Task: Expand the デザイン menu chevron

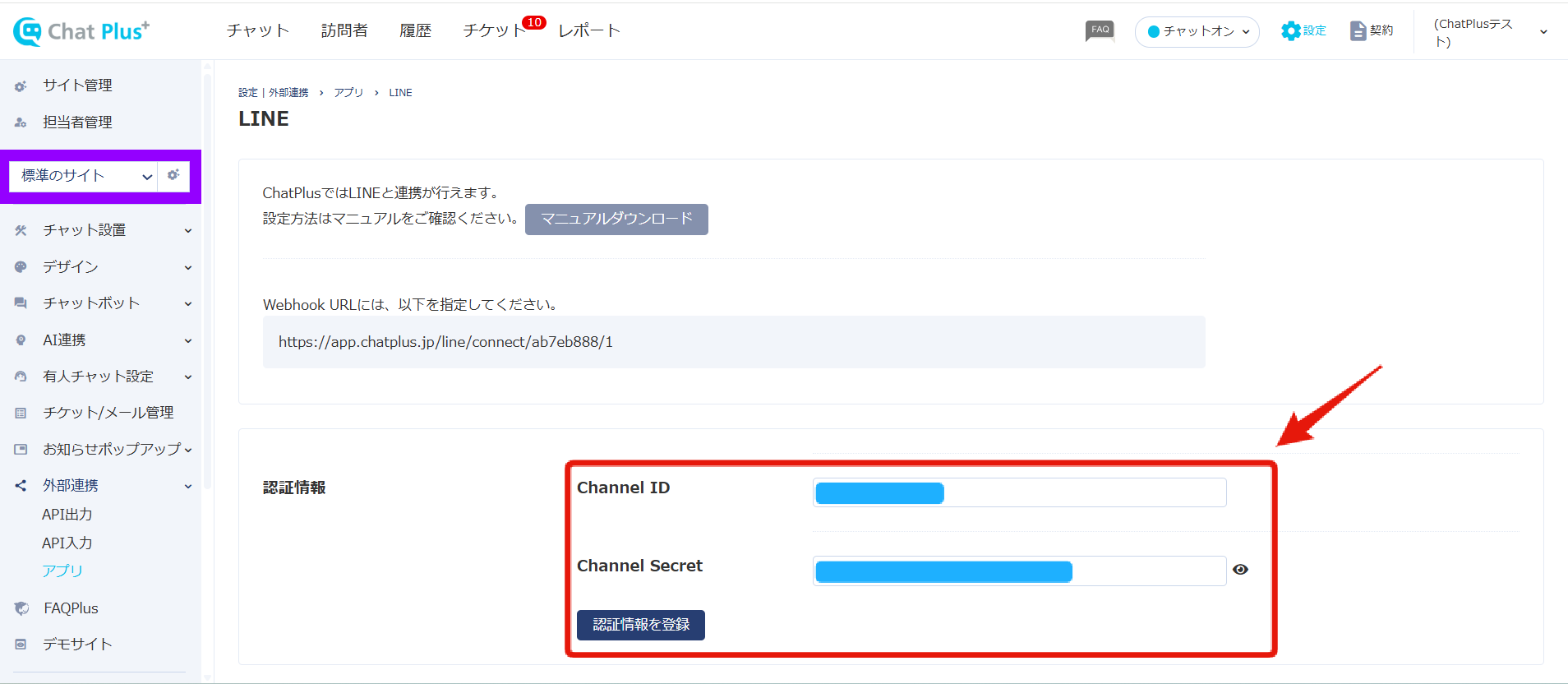Action: [x=188, y=268]
